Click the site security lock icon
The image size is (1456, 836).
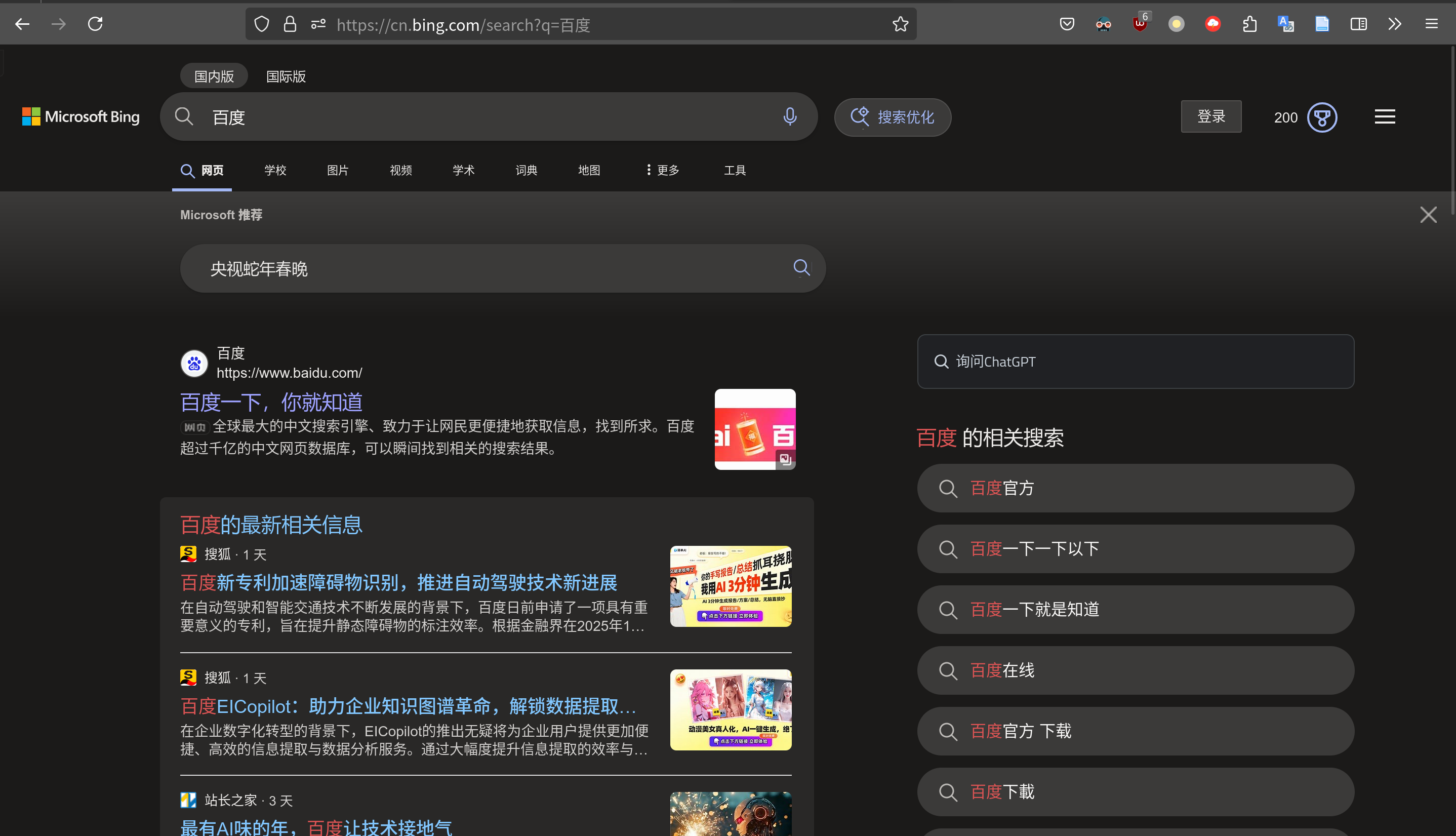290,24
